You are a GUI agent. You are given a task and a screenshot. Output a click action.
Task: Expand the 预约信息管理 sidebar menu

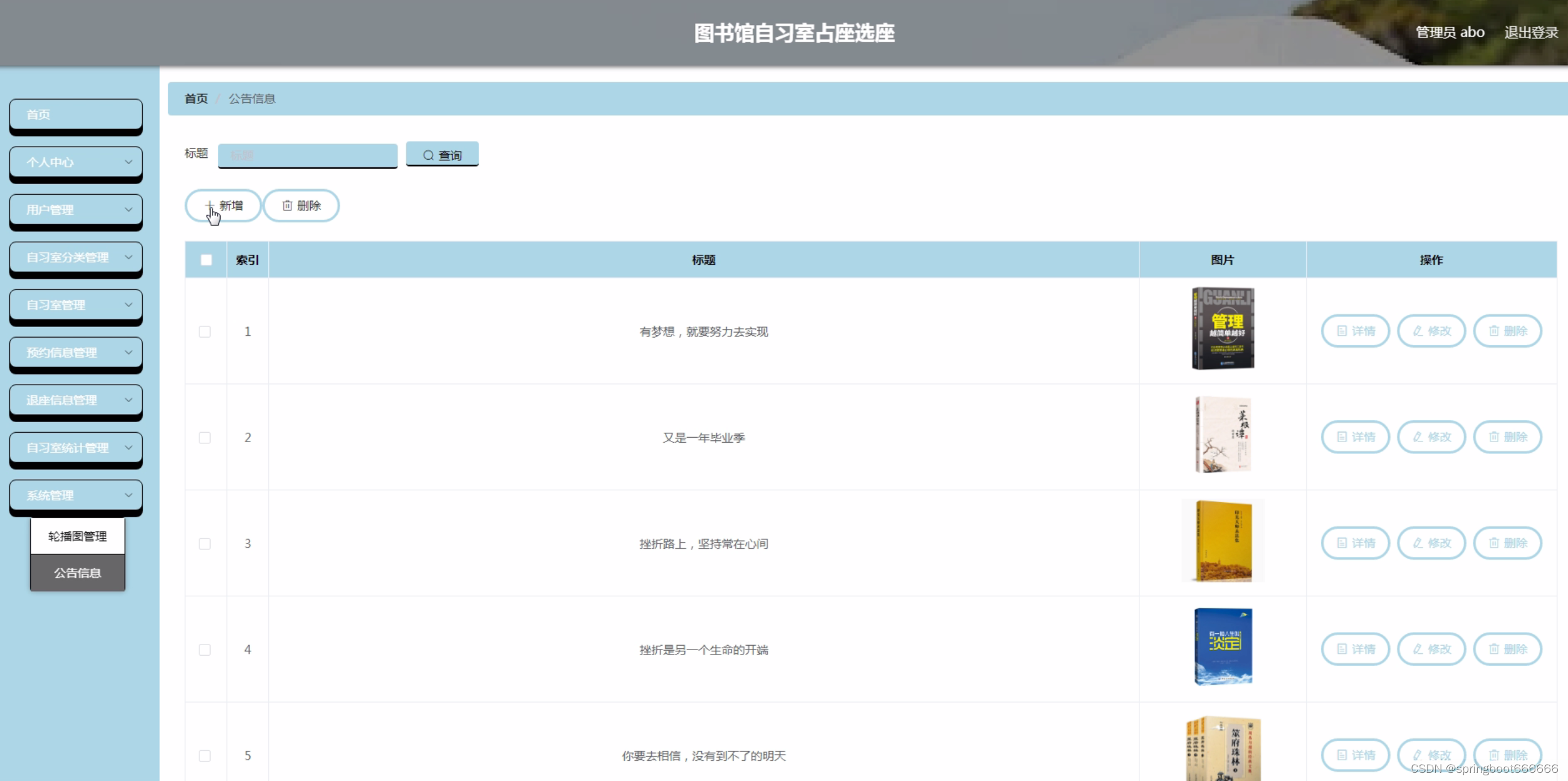pyautogui.click(x=76, y=353)
